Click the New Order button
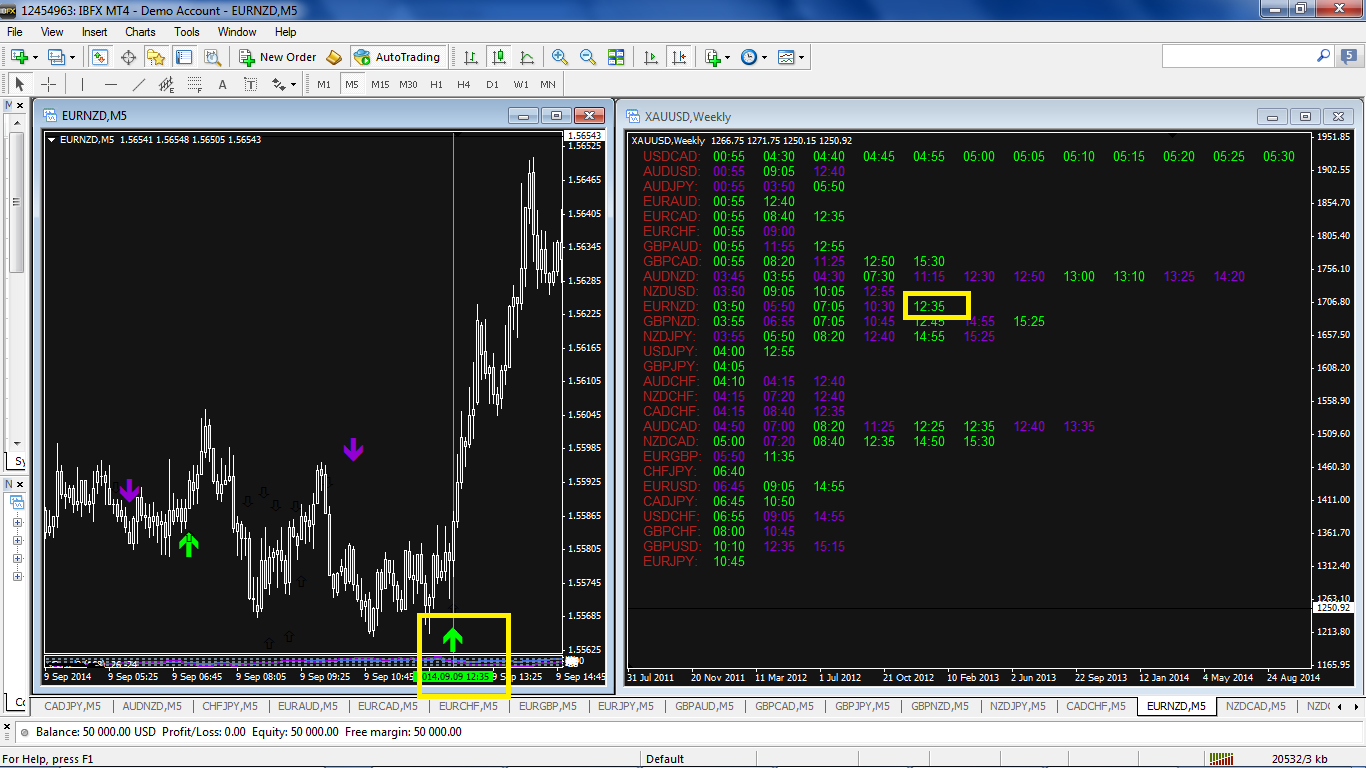Screen dimensions: 1366x768 coord(278,57)
